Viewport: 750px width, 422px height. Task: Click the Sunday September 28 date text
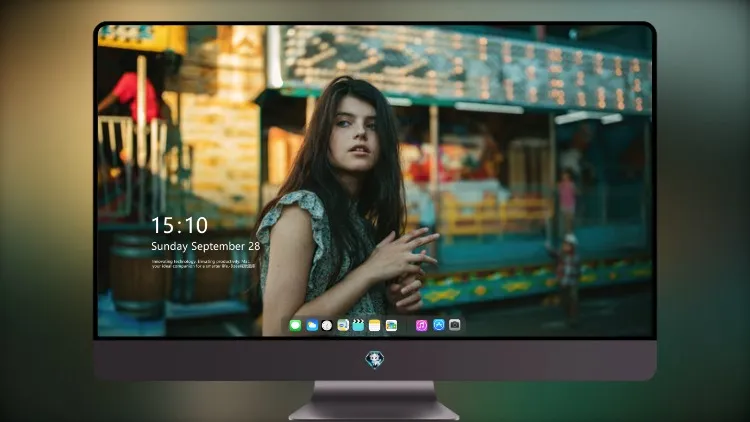point(206,246)
